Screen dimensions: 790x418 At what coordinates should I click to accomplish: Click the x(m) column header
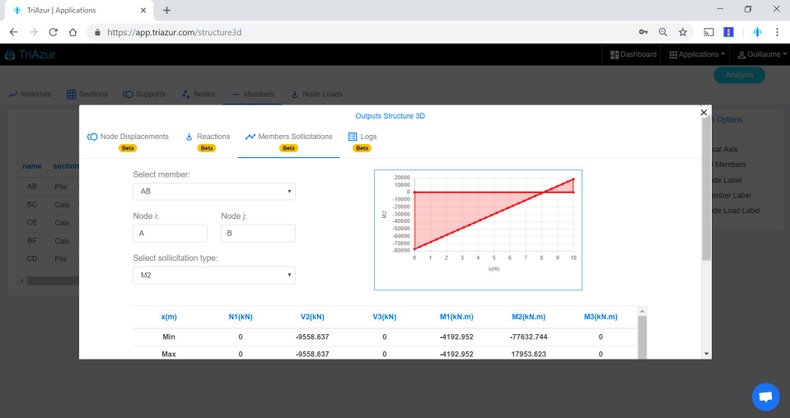[x=169, y=317]
